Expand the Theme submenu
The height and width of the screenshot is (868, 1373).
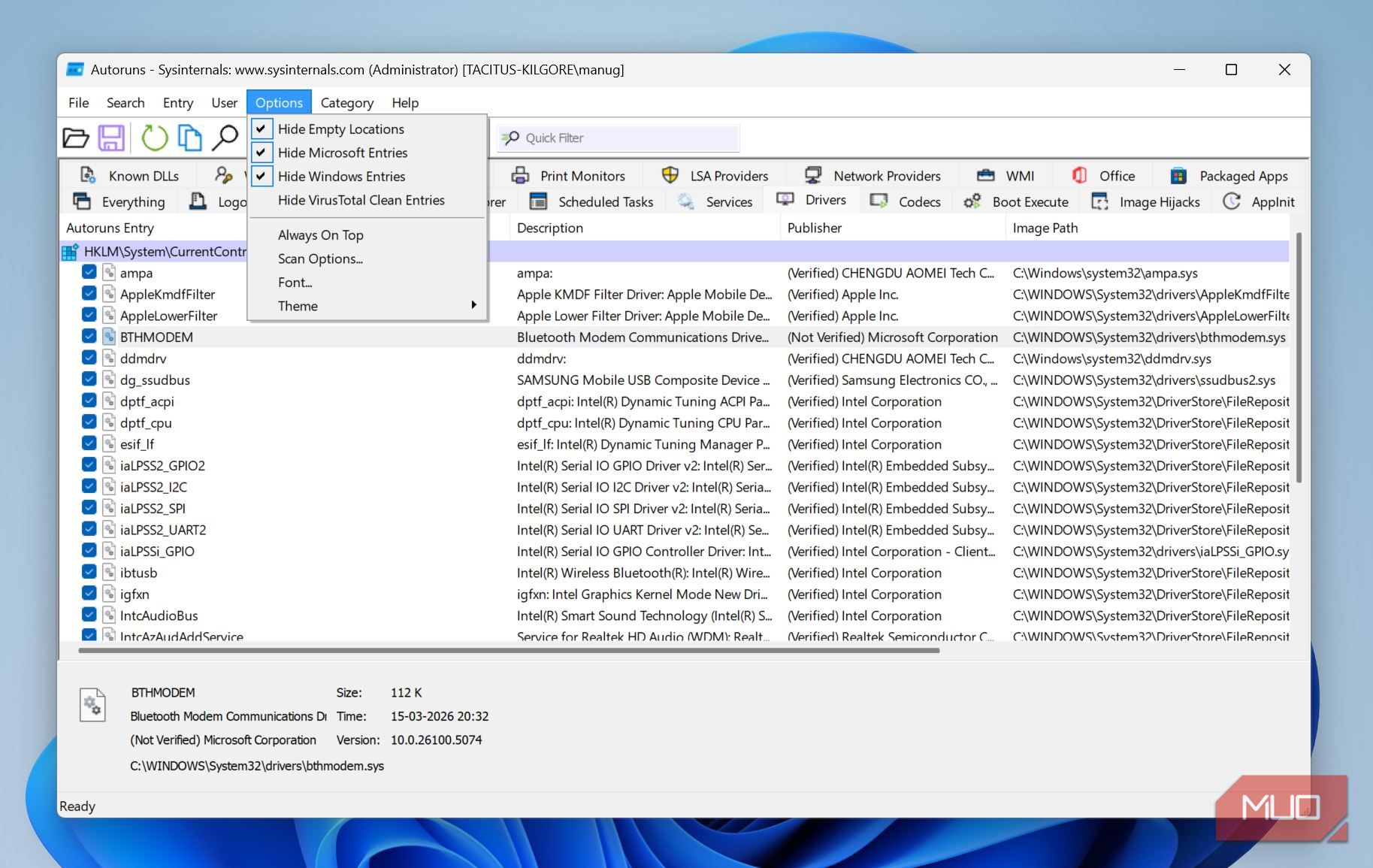(x=367, y=306)
